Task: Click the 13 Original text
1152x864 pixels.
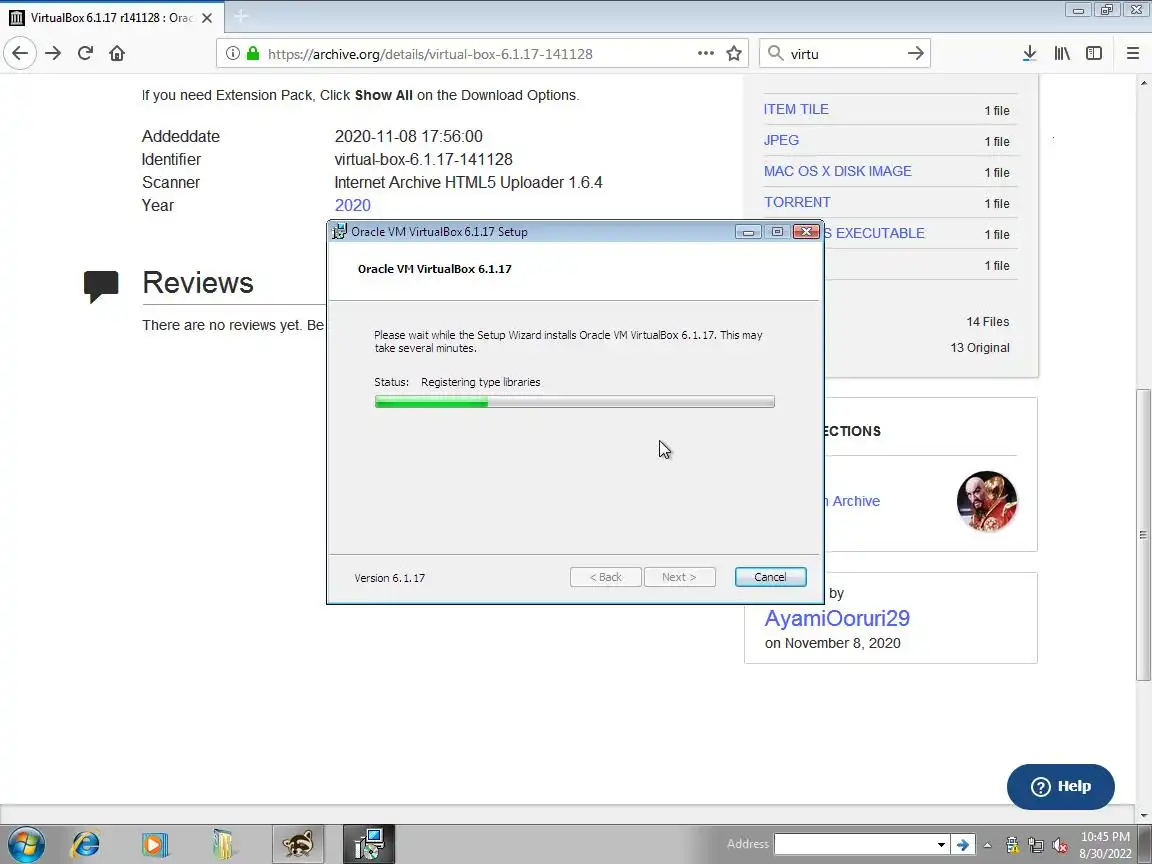Action: (979, 348)
